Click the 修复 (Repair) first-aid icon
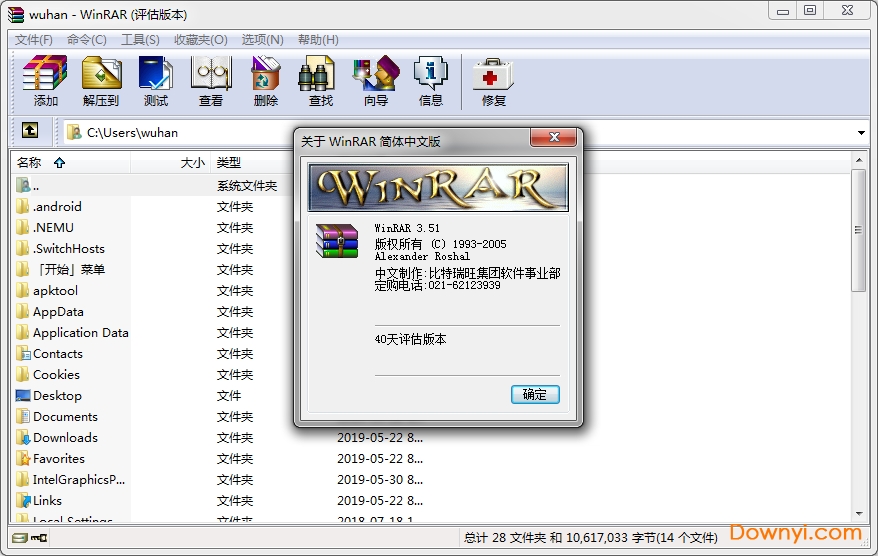878x556 pixels. (x=493, y=74)
